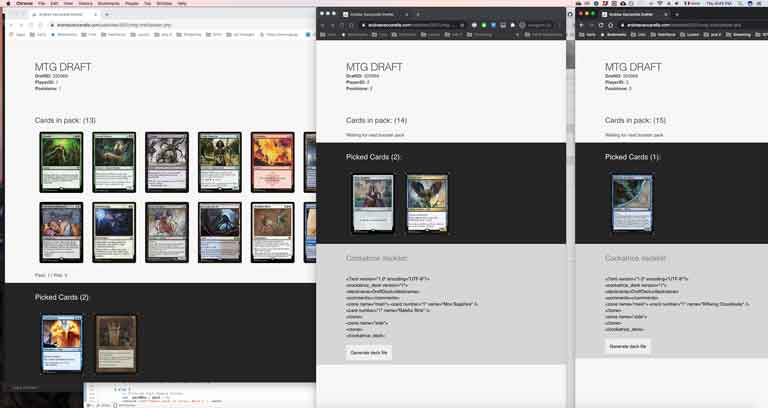Click the 'Cockatrice decklist' heading in middle window
Image resolution: width=768 pixels, height=408 pixels.
pyautogui.click(x=377, y=258)
